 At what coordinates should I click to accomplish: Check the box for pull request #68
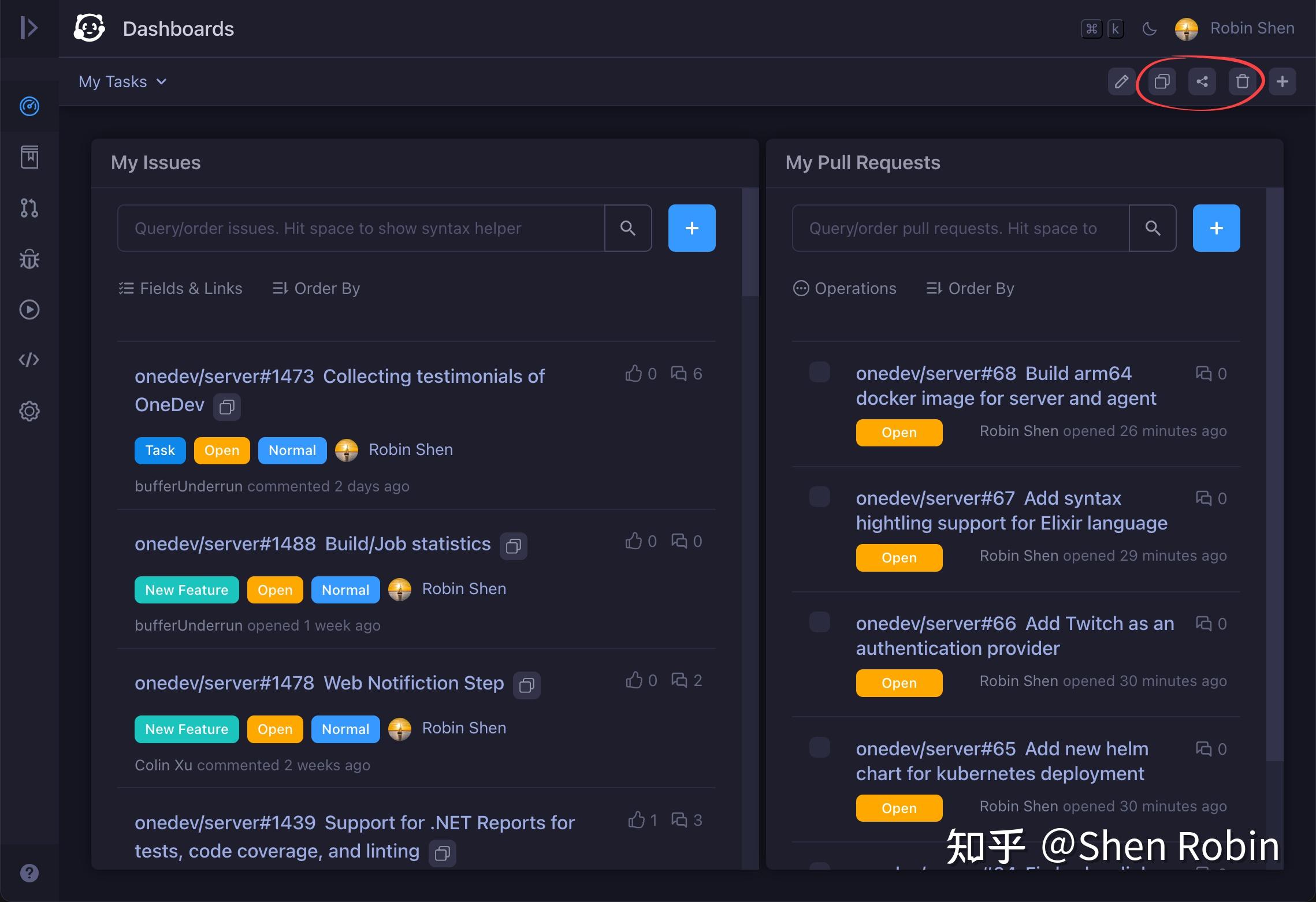[x=819, y=372]
